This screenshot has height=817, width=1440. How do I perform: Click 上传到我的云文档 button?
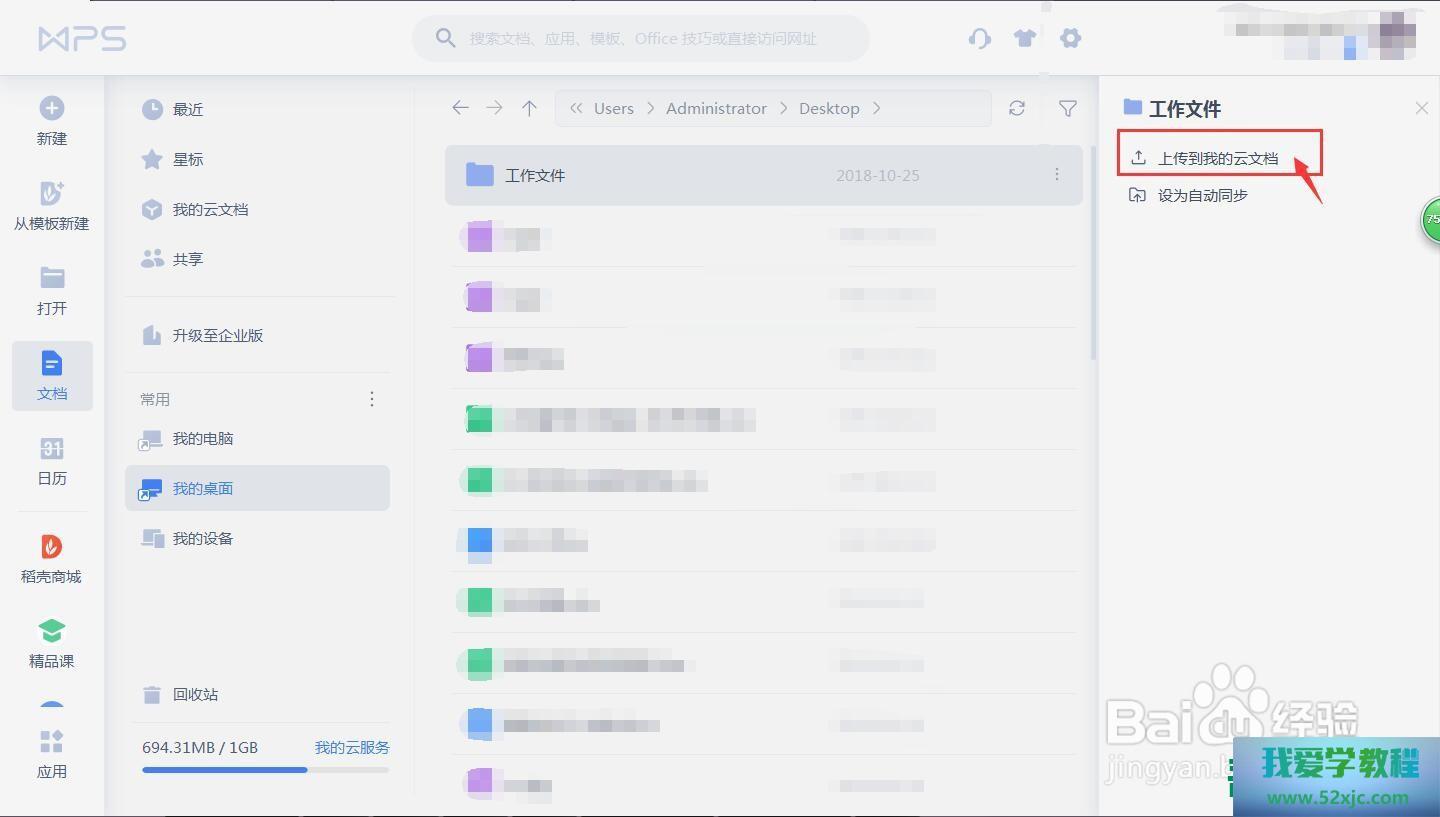tap(1217, 158)
